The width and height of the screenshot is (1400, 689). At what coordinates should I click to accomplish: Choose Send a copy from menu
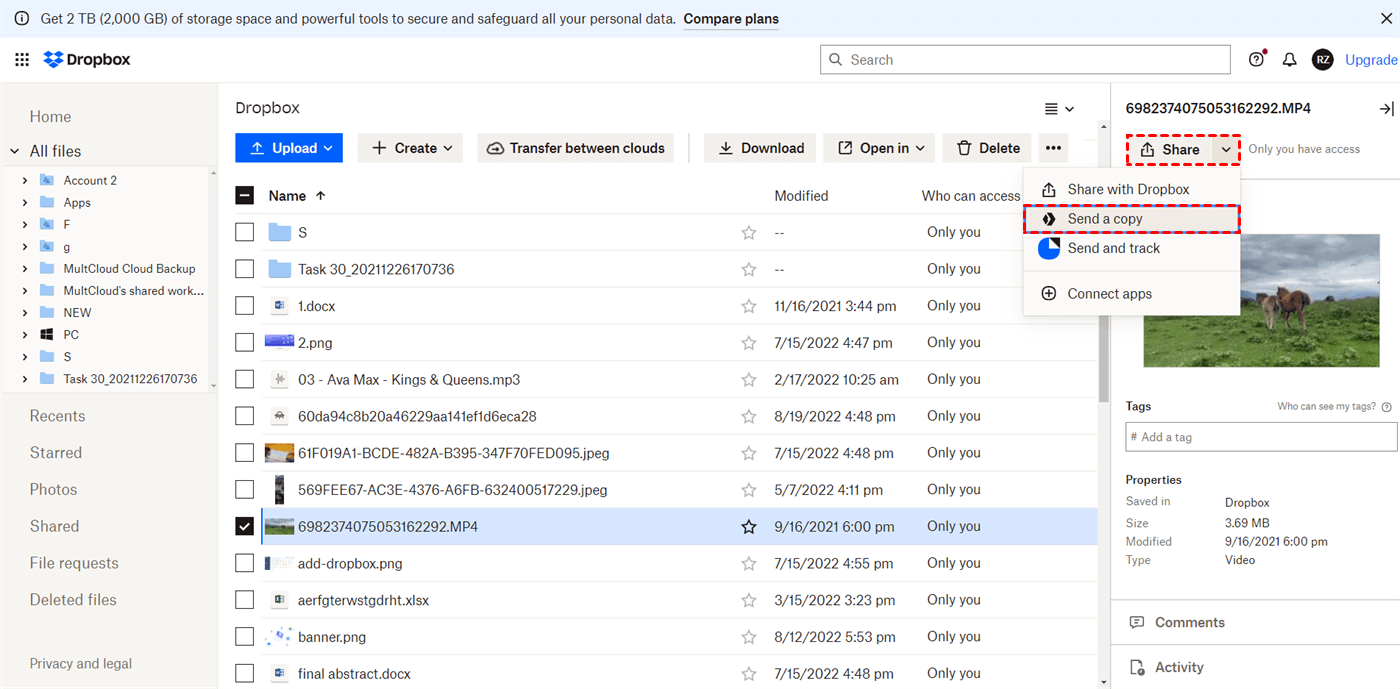point(1105,219)
